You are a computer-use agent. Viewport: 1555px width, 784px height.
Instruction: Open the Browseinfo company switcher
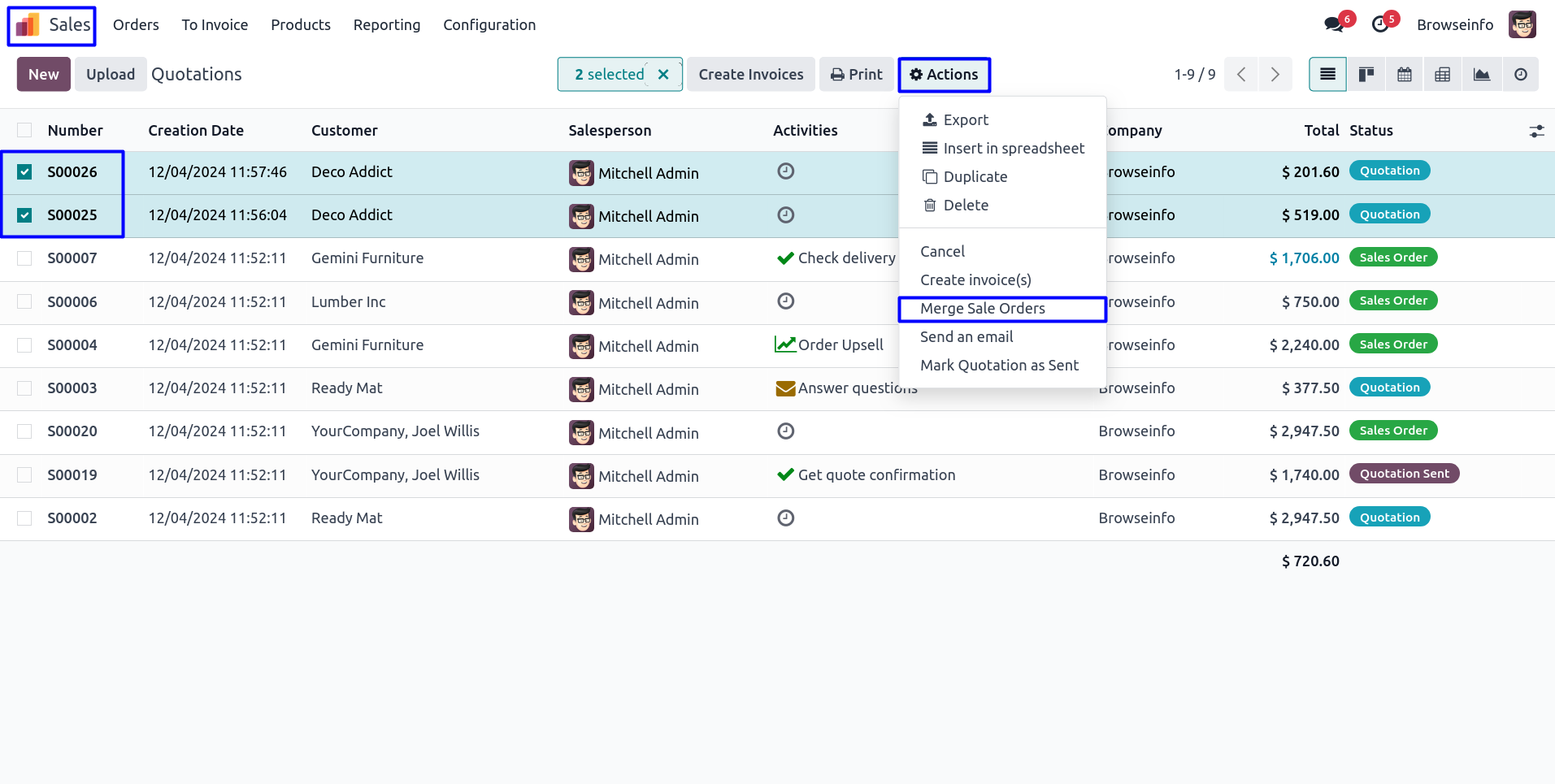pos(1455,25)
